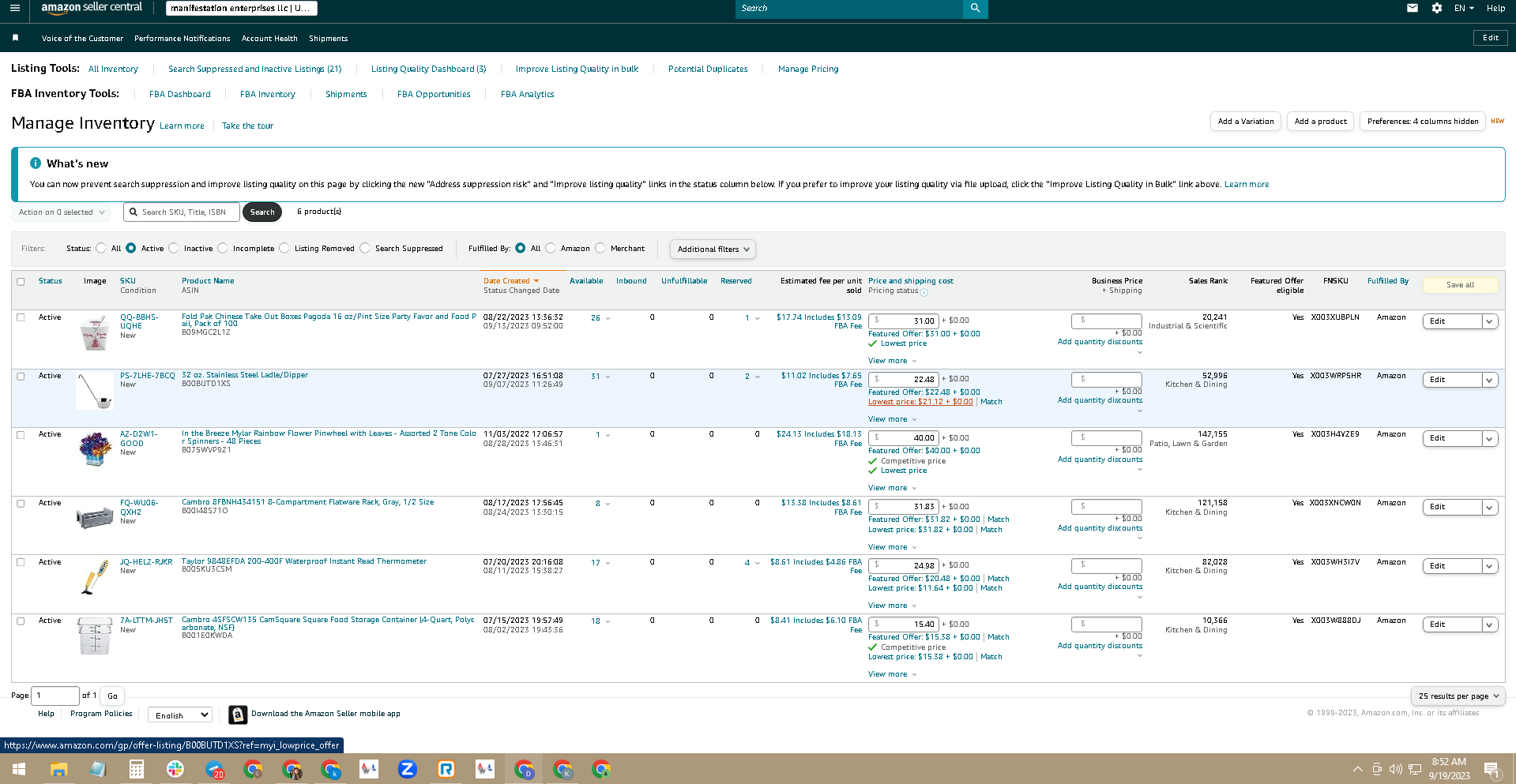The image size is (1516, 784).
Task: Open Edit dropdown arrow for the Ladle row
Action: (x=1489, y=380)
